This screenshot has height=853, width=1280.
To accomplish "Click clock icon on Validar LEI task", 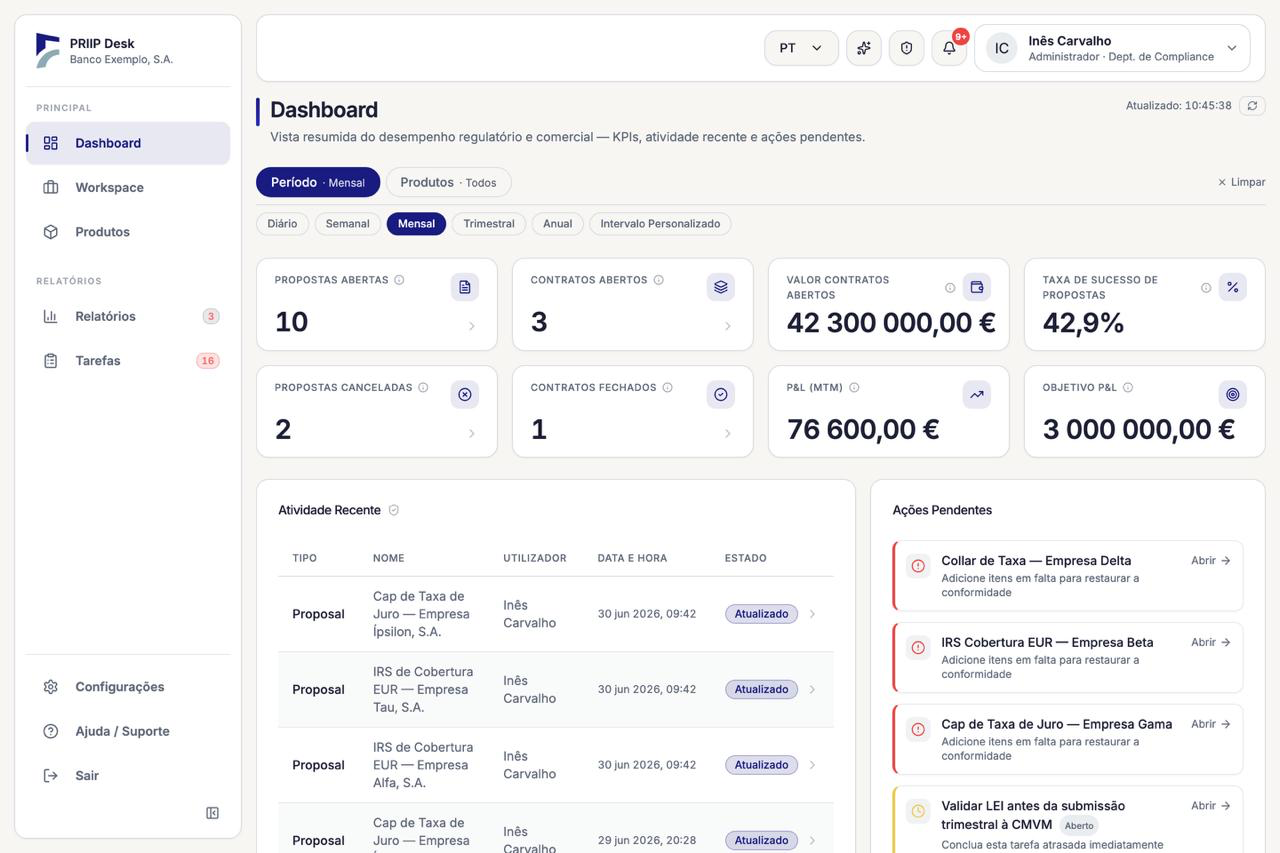I will tap(918, 811).
